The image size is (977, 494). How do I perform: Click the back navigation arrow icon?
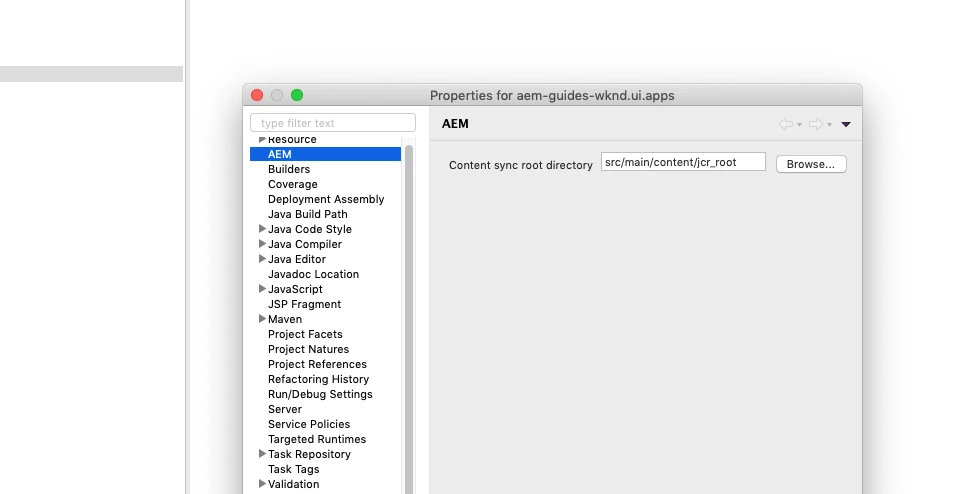click(786, 124)
